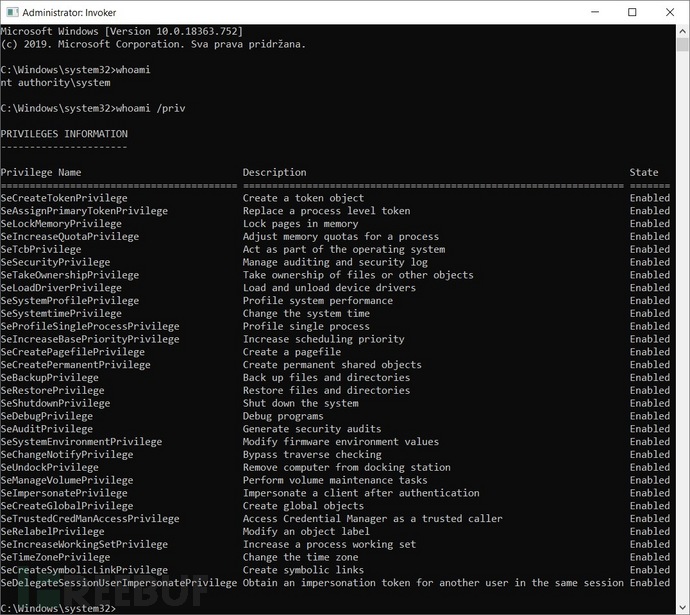Image resolution: width=690 pixels, height=615 pixels.
Task: Click 'Debug programs' description text
Action: coord(283,416)
